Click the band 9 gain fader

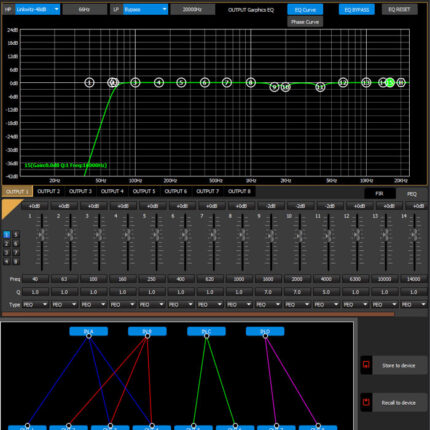271,235
